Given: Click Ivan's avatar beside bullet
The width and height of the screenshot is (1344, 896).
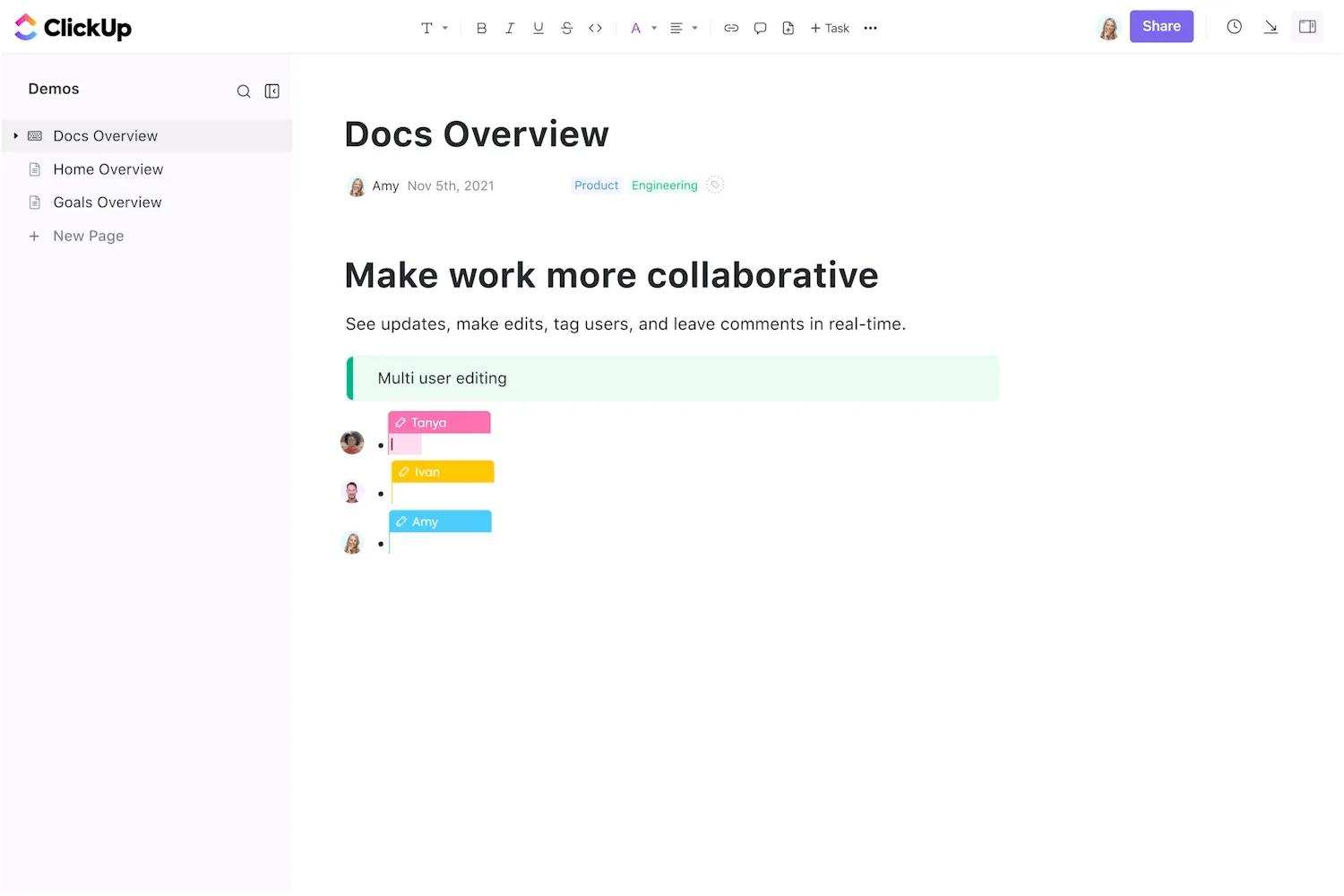Looking at the screenshot, I should click(352, 492).
